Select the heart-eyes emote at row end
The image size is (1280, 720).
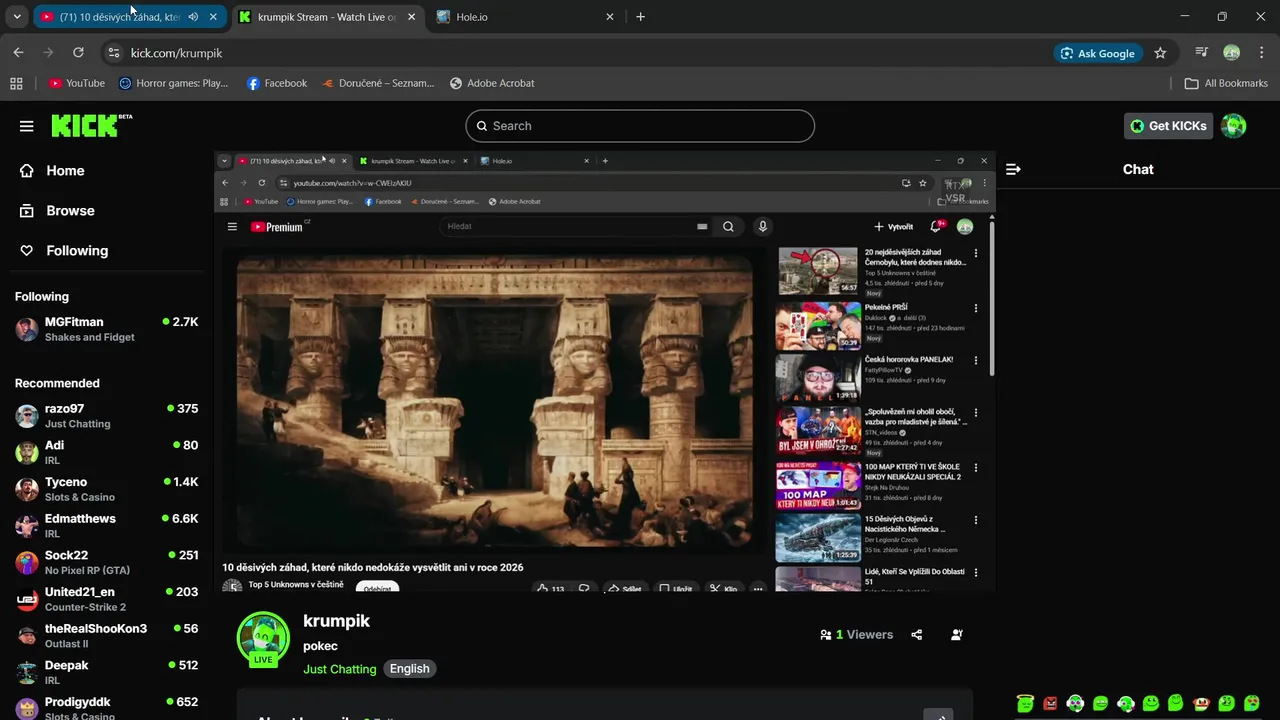click(1251, 704)
